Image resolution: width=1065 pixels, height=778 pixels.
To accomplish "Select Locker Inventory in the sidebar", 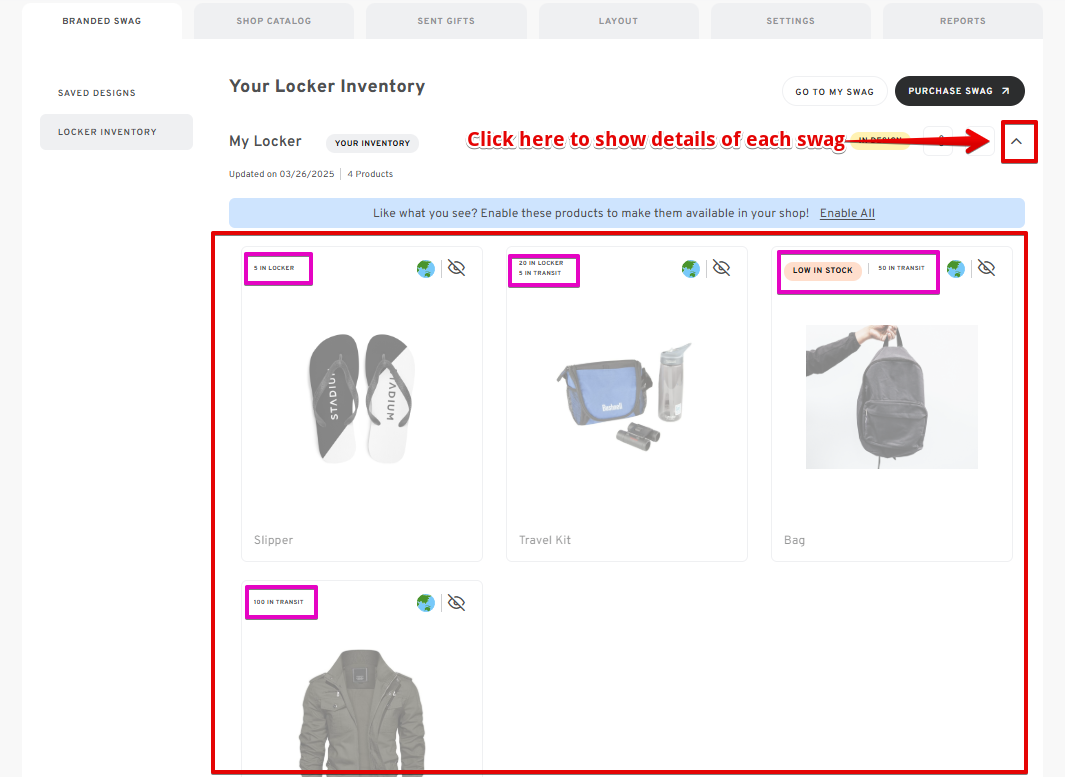I will pos(116,132).
